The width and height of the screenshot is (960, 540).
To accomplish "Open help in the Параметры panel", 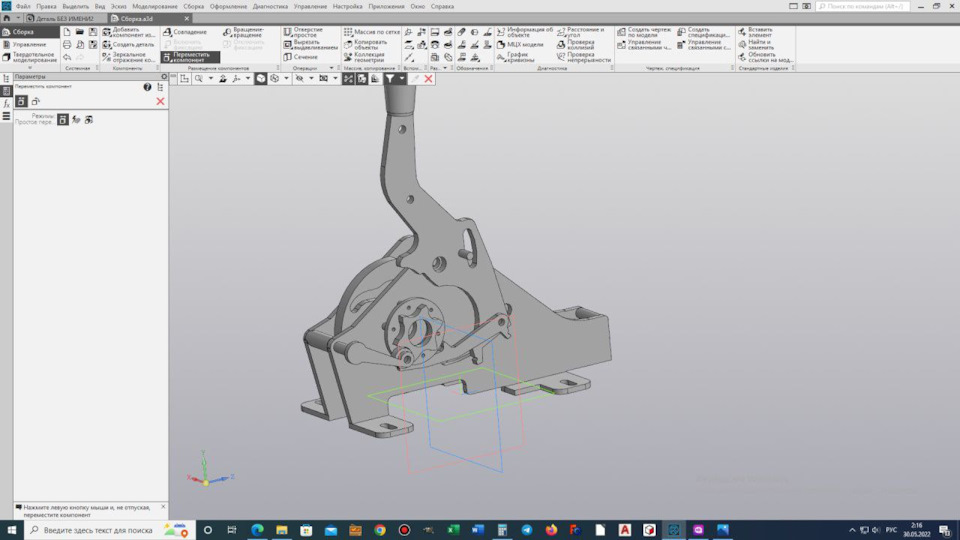I will (147, 87).
